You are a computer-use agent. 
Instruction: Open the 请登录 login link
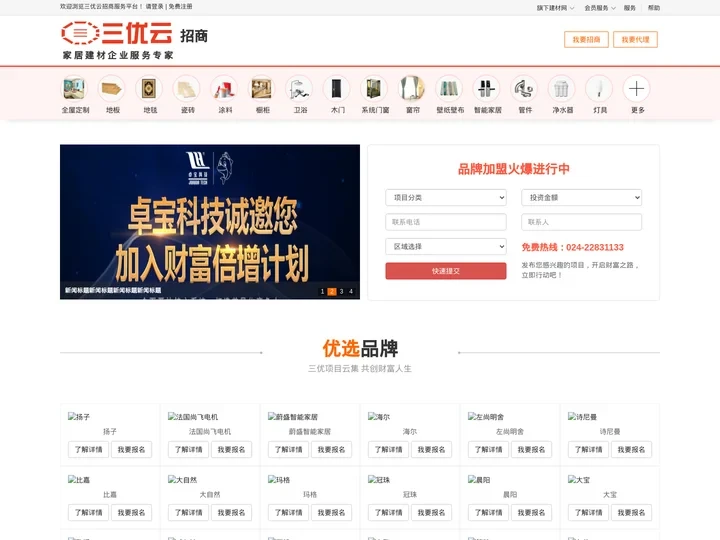pos(154,6)
